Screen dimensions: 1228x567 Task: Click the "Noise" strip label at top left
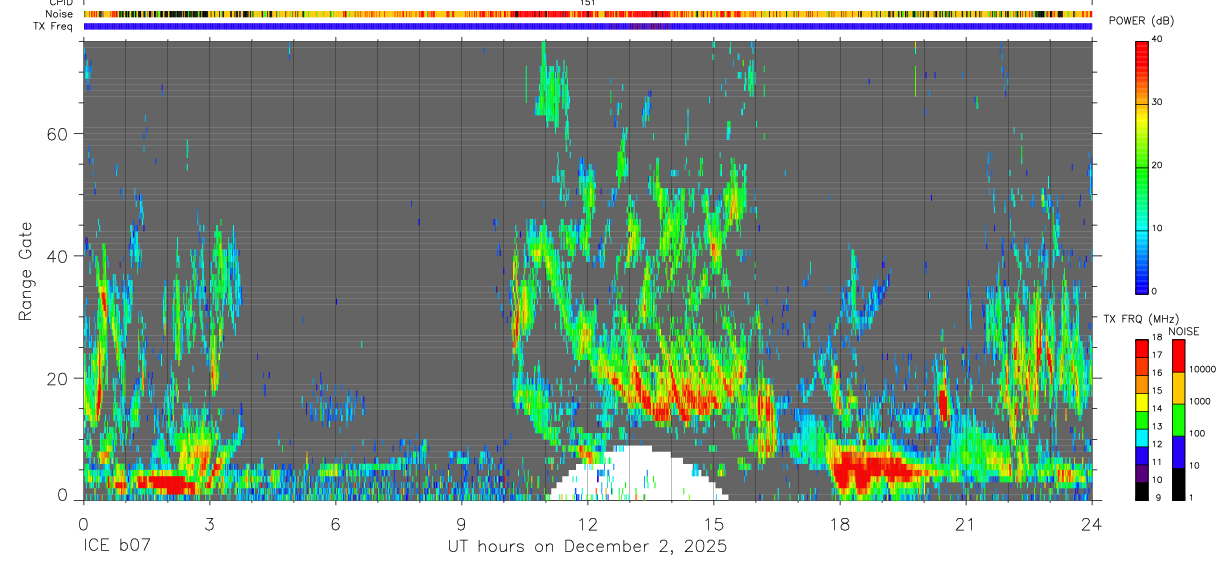(x=59, y=14)
